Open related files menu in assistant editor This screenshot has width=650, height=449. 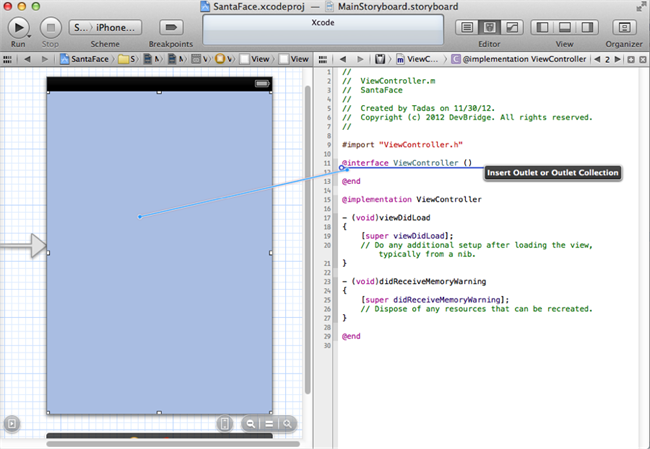(323, 60)
